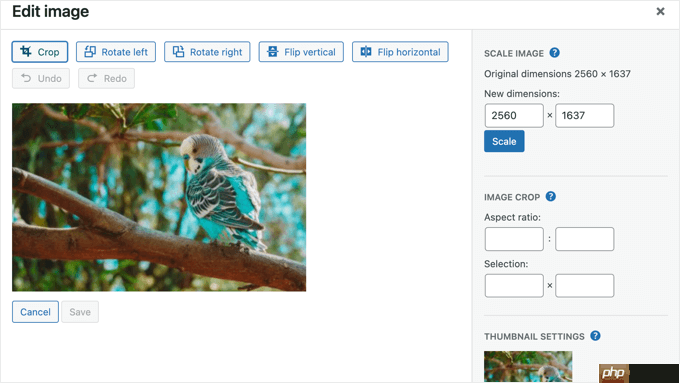The height and width of the screenshot is (383, 680).
Task: Click the parakeet image in the editor
Action: tap(159, 197)
